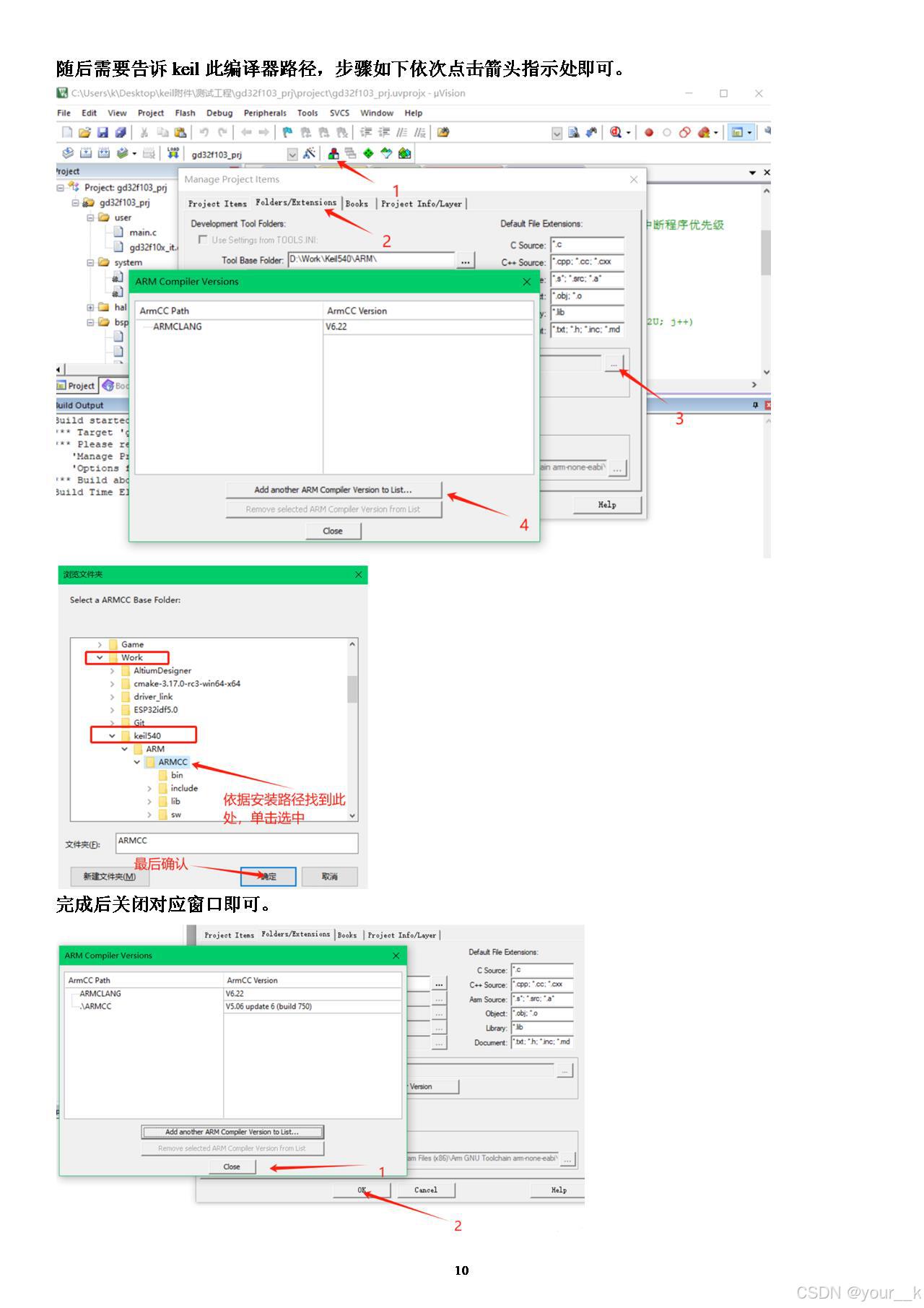The height and width of the screenshot is (1308, 924).
Task: Insert a bookmark with the flag icon
Action: tap(288, 132)
